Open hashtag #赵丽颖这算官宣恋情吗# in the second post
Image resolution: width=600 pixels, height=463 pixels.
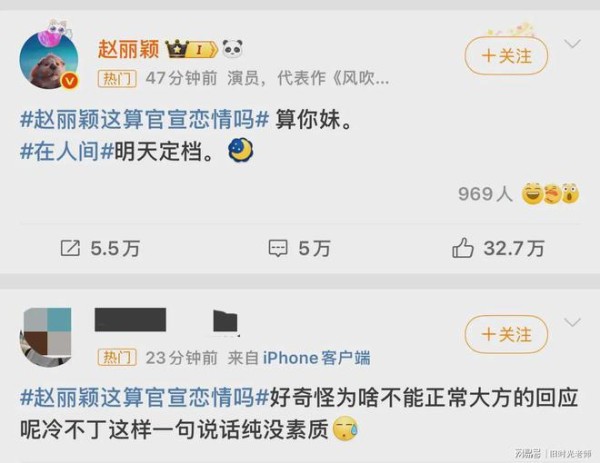coord(145,397)
